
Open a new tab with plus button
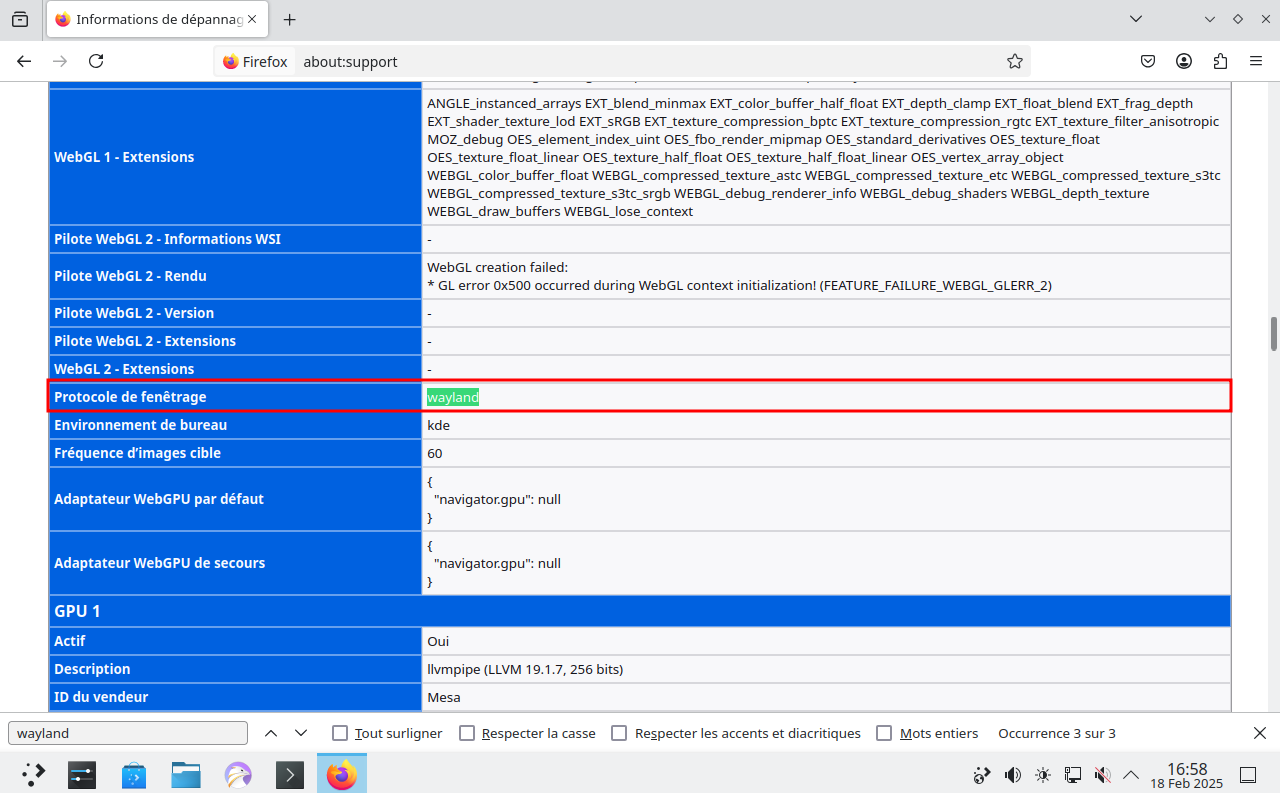[x=290, y=19]
